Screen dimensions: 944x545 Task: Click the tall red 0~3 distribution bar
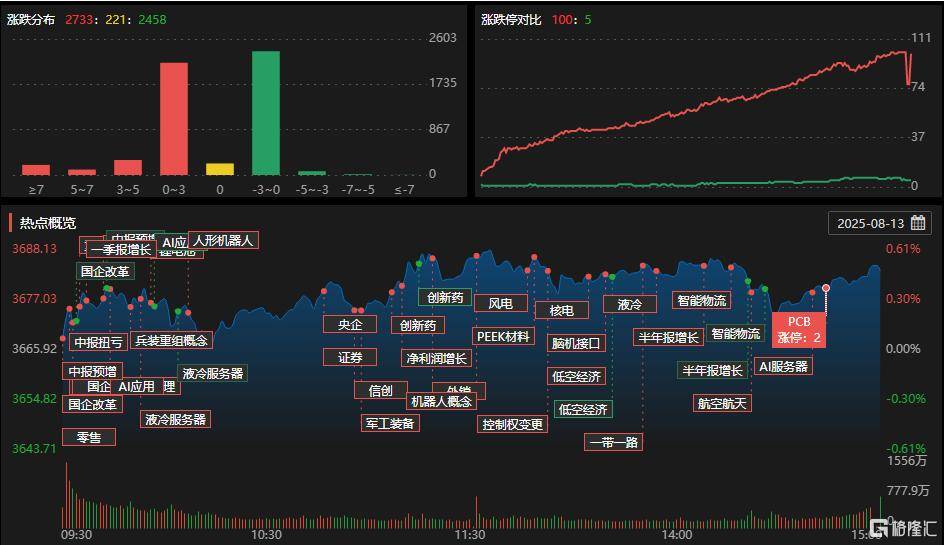tap(174, 118)
